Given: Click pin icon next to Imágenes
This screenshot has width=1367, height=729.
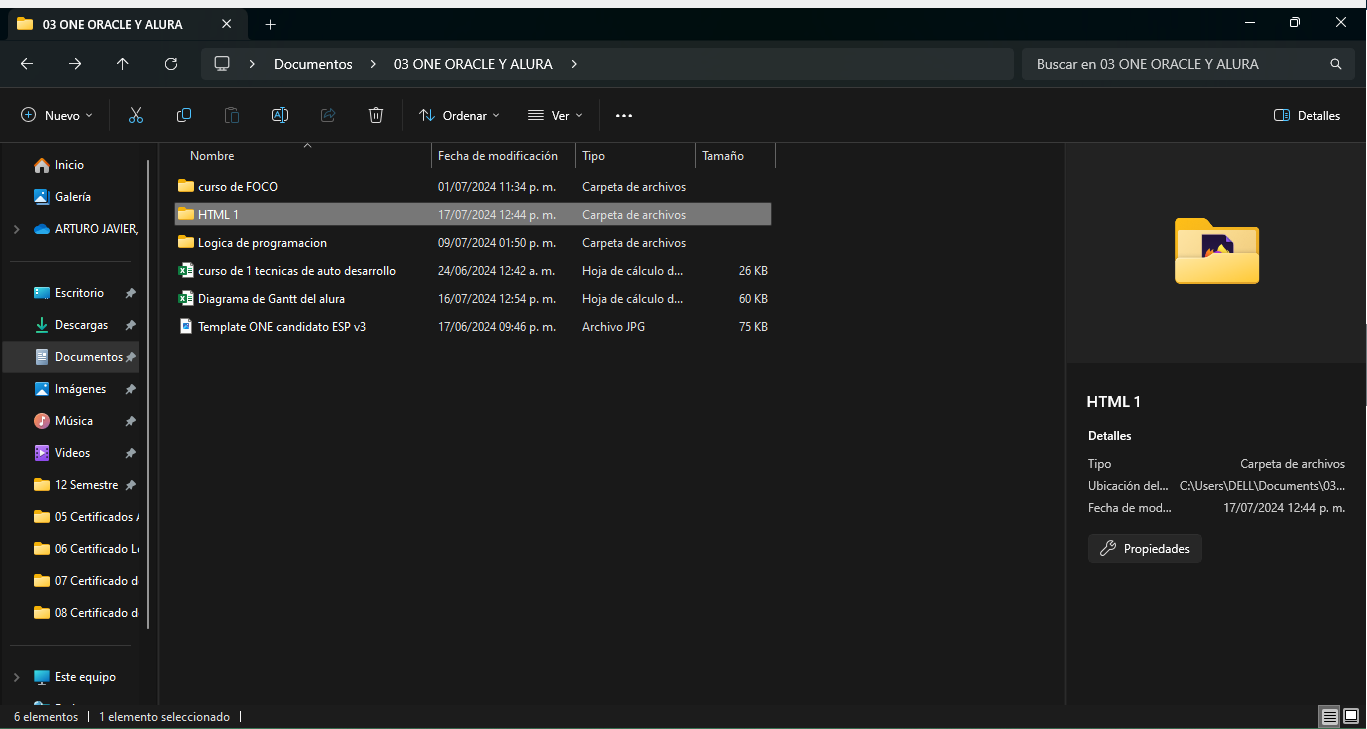Looking at the screenshot, I should [130, 389].
